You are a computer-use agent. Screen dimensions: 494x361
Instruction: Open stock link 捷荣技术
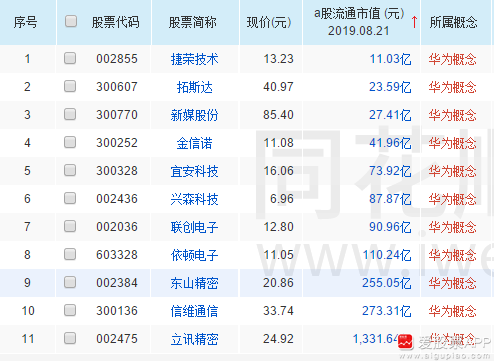click(x=194, y=59)
